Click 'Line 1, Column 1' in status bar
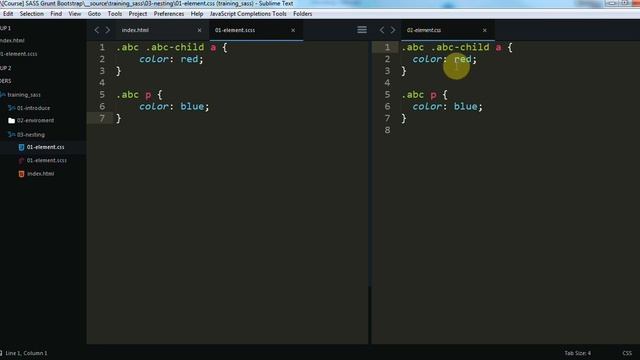This screenshot has height=360, width=640. pyautogui.click(x=26, y=353)
